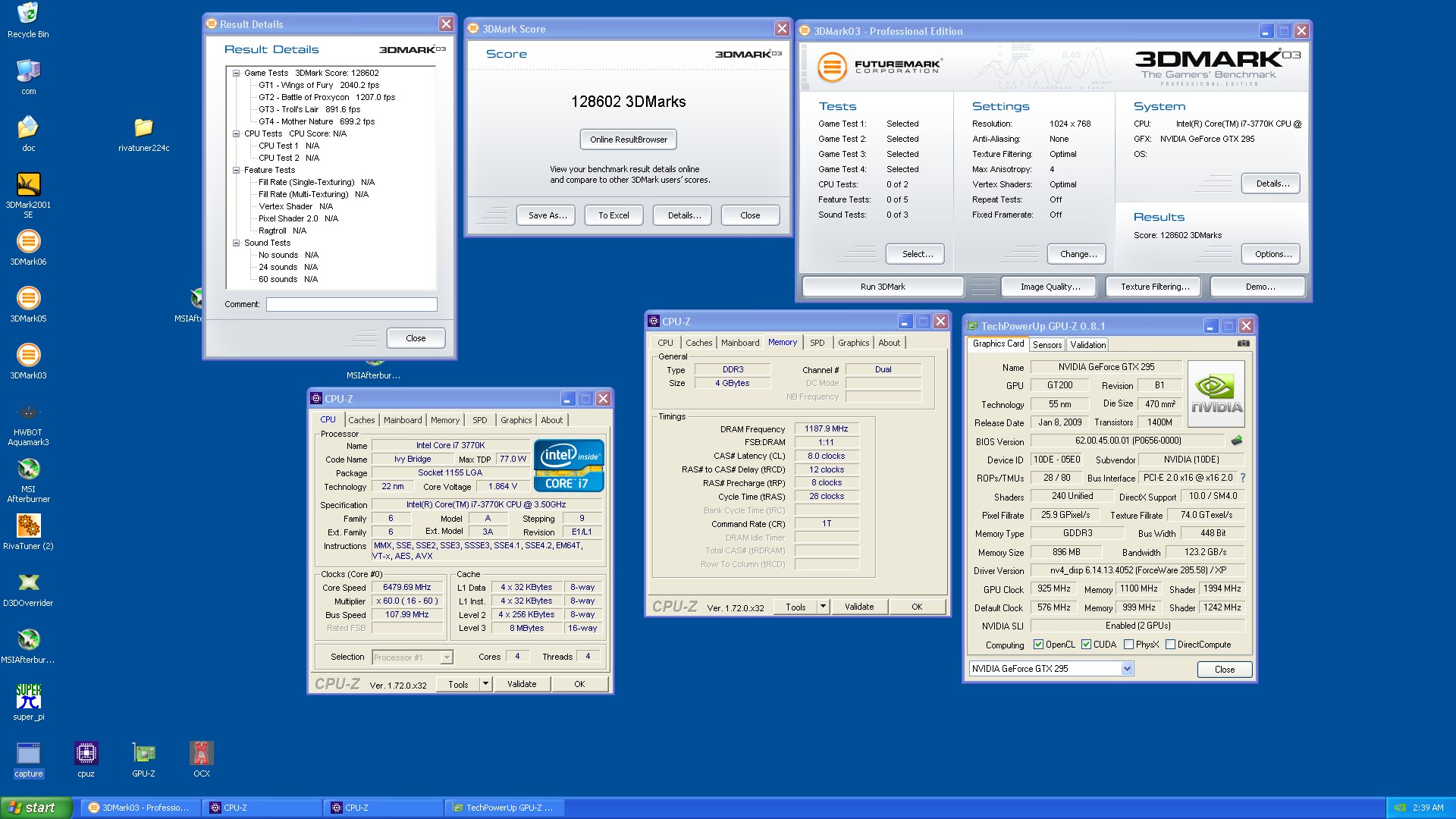This screenshot has width=1456, height=819.
Task: Open super_pi desktop icon
Action: click(x=28, y=702)
